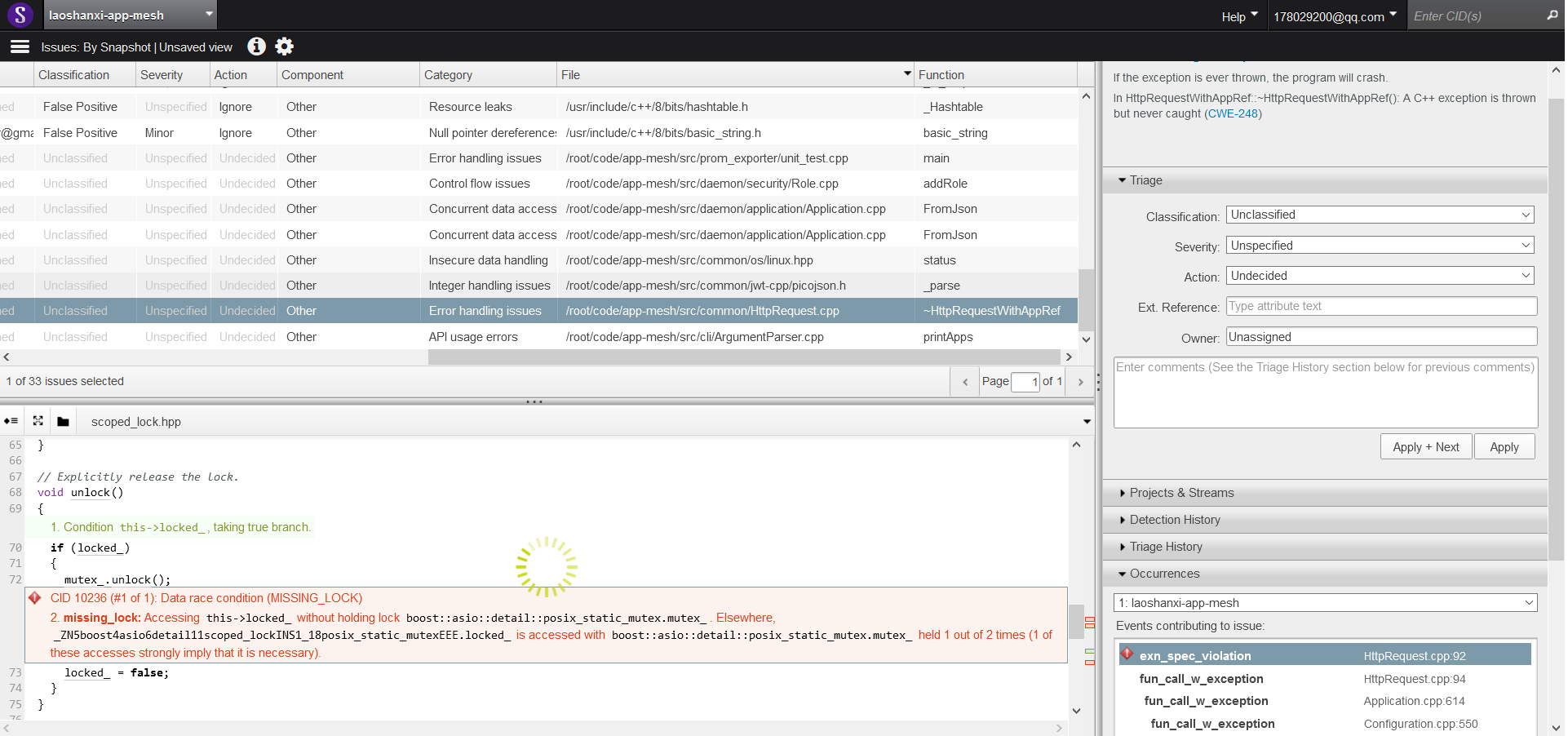The width and height of the screenshot is (1568, 736).
Task: Click the Apply + Next button
Action: 1425,446
